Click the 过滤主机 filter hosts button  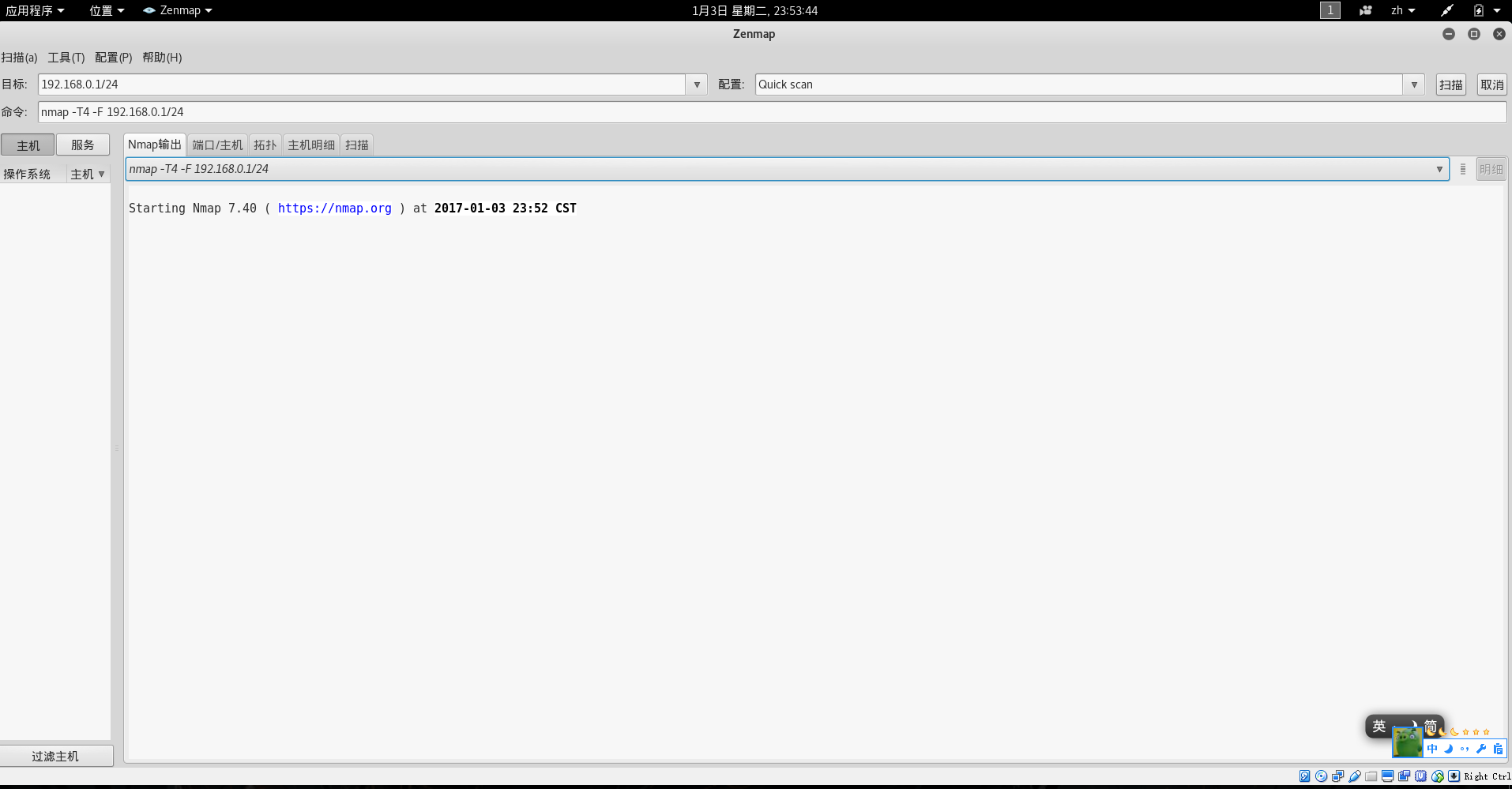pyautogui.click(x=55, y=756)
